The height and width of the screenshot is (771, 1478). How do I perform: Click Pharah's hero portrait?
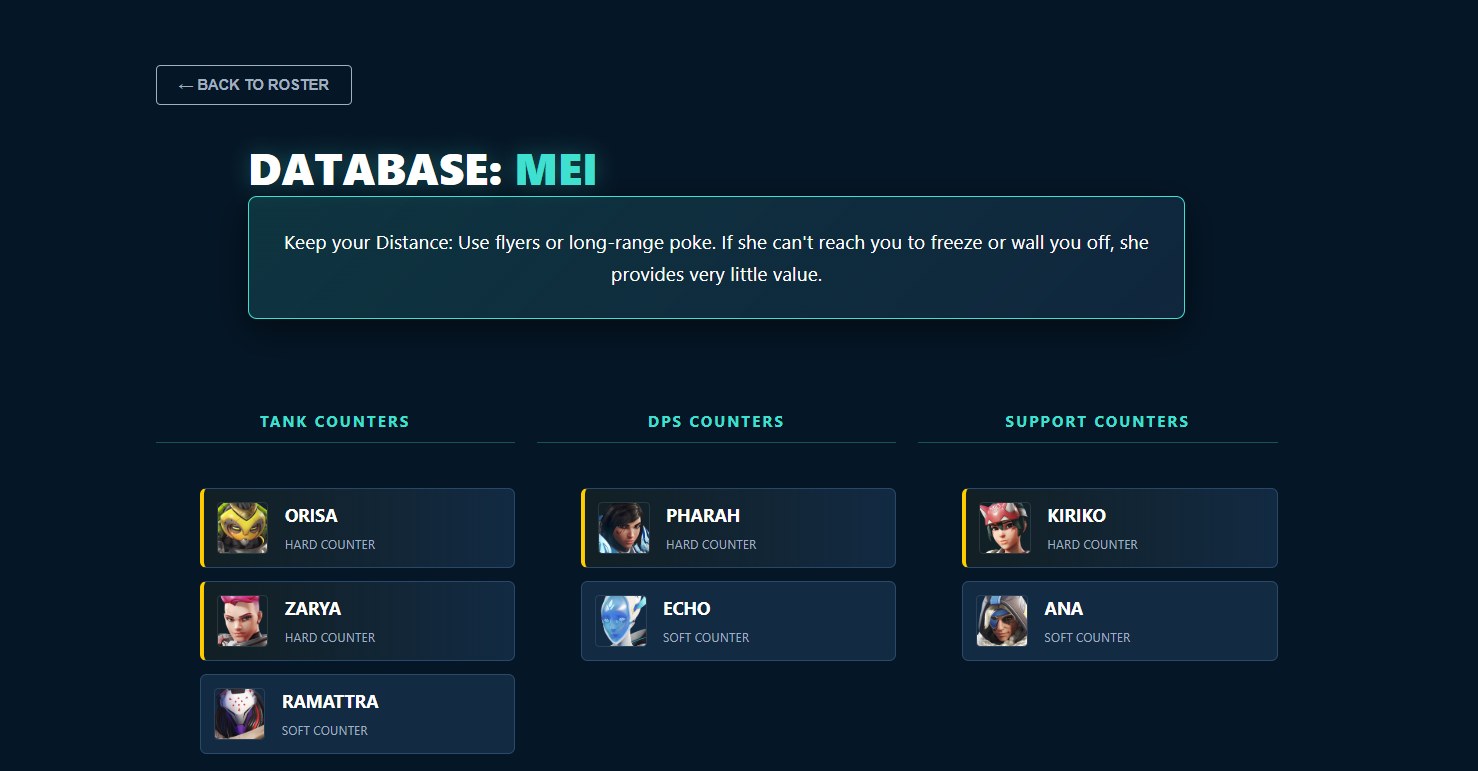point(624,528)
